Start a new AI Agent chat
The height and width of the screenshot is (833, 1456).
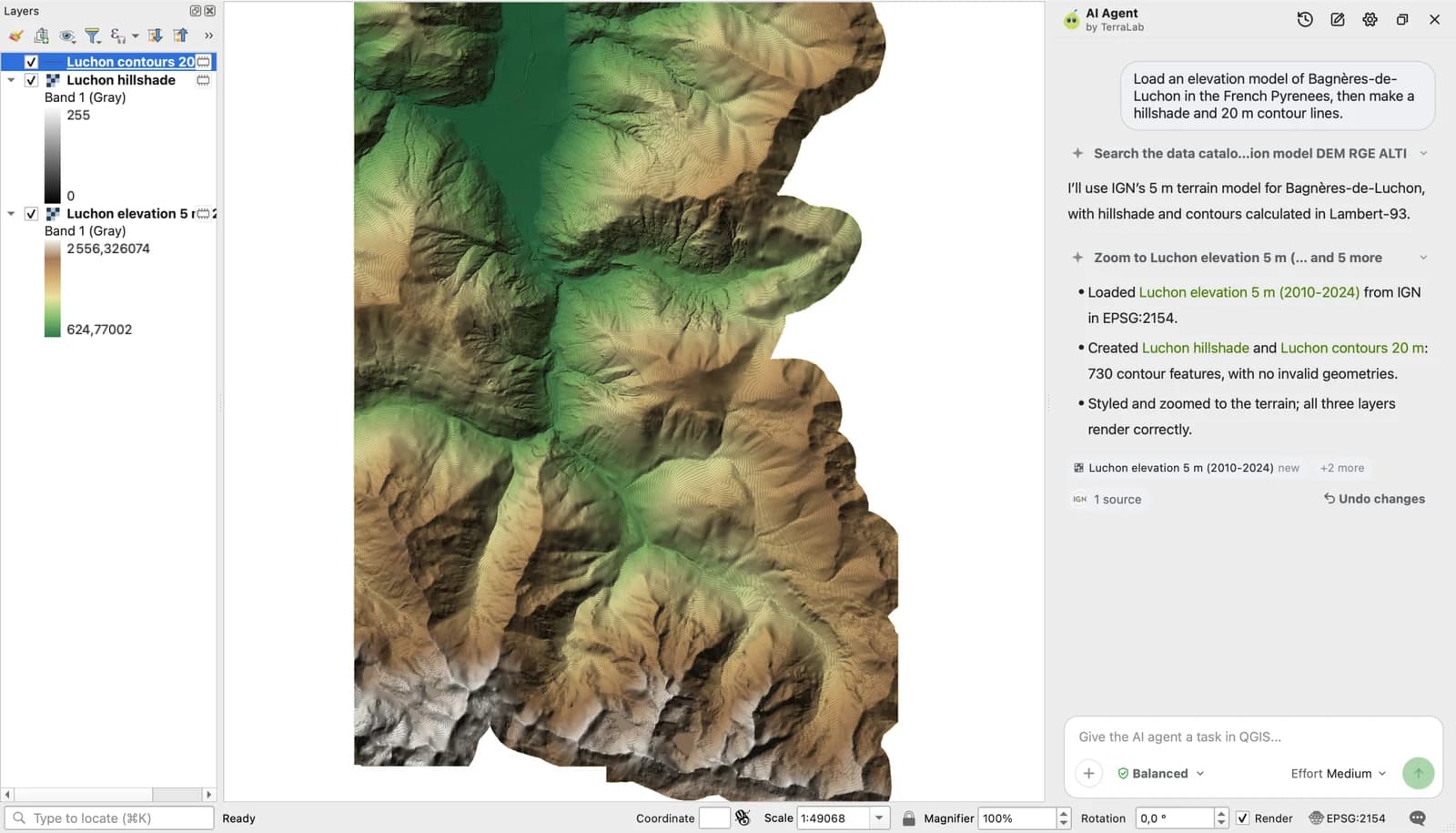click(x=1338, y=19)
